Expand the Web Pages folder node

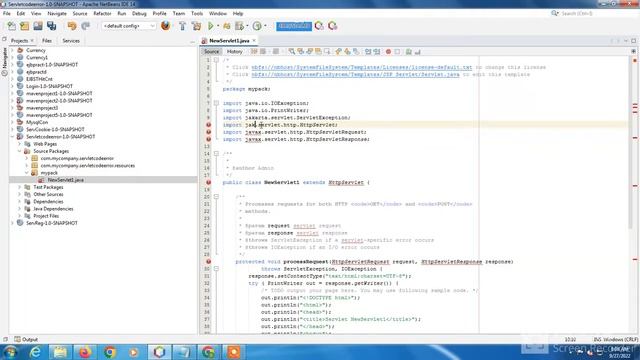(x=20, y=144)
